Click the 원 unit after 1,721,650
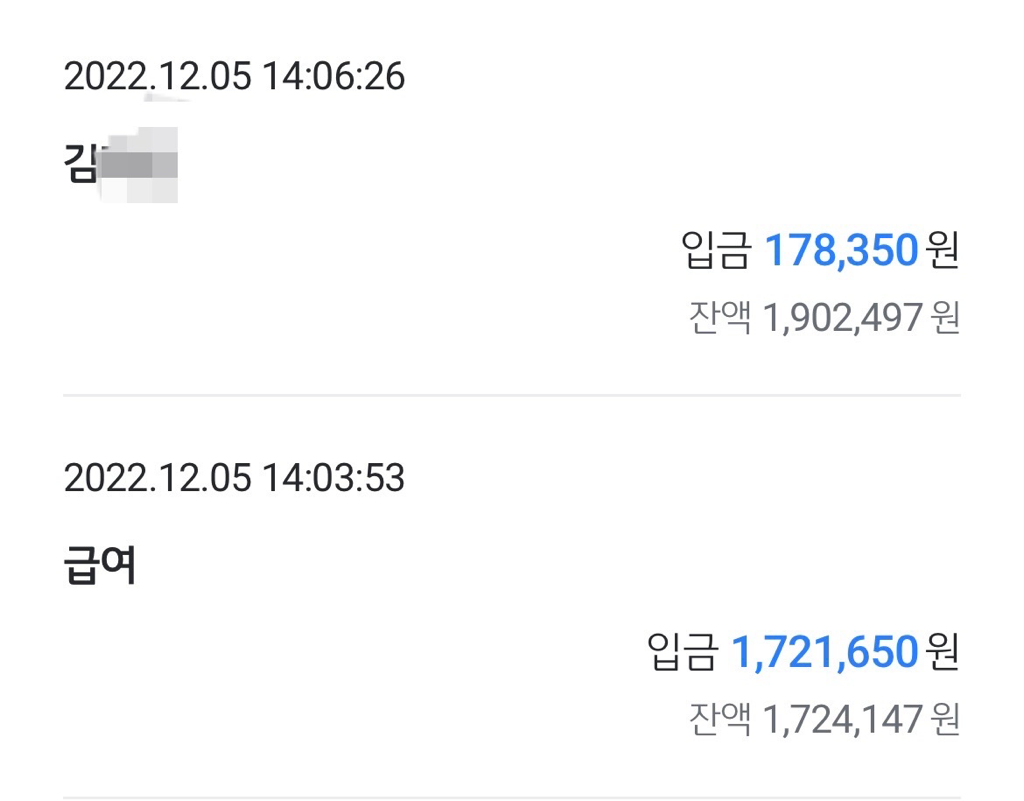The width and height of the screenshot is (1024, 801). (x=942, y=652)
